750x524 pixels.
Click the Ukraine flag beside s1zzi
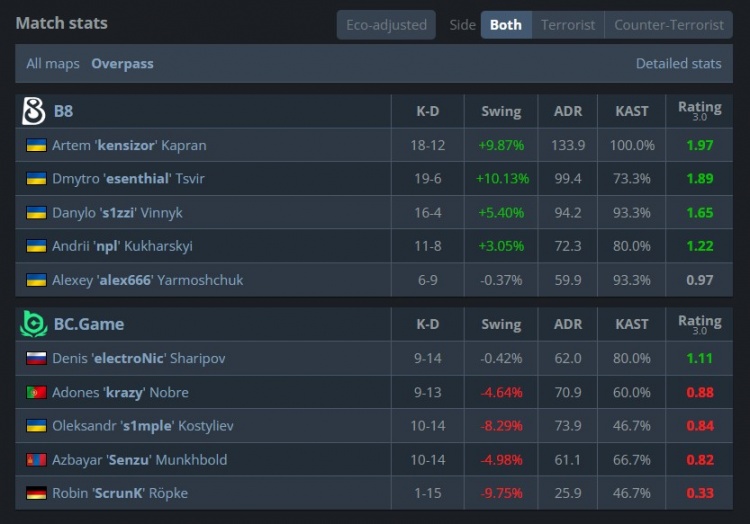[36, 212]
